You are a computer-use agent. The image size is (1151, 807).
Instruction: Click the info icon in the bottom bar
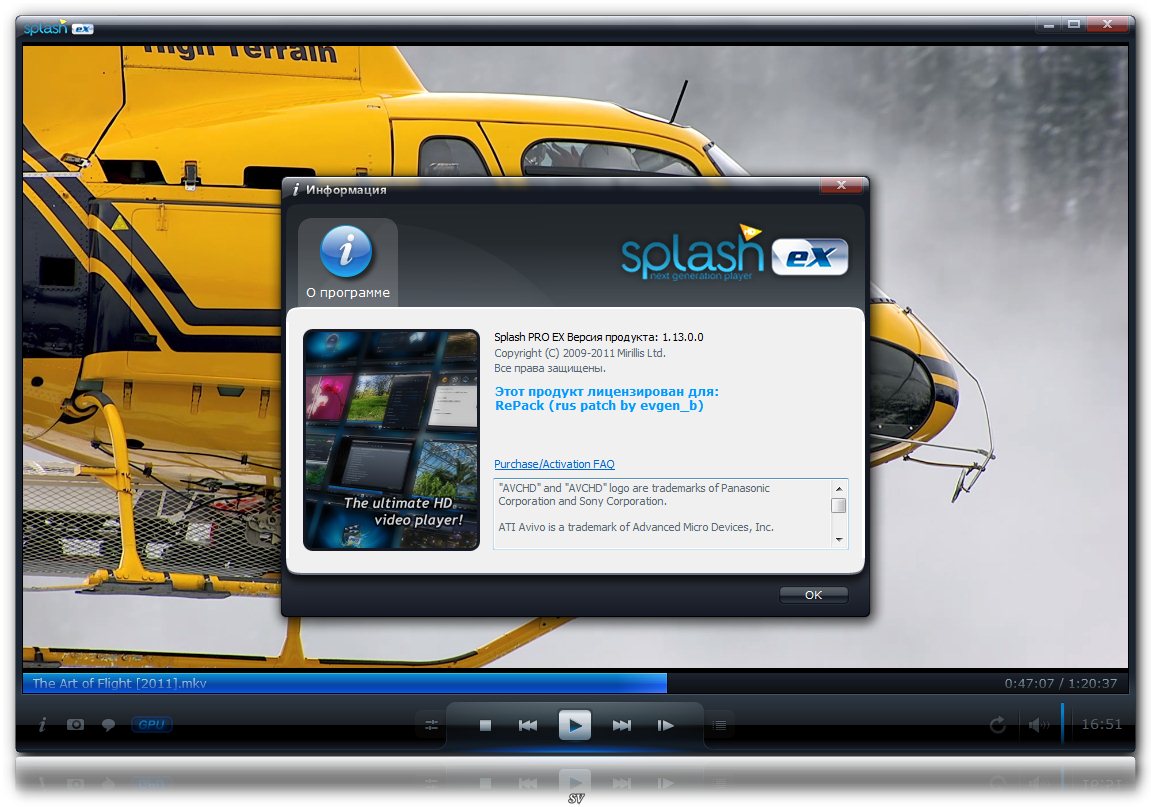pyautogui.click(x=42, y=725)
